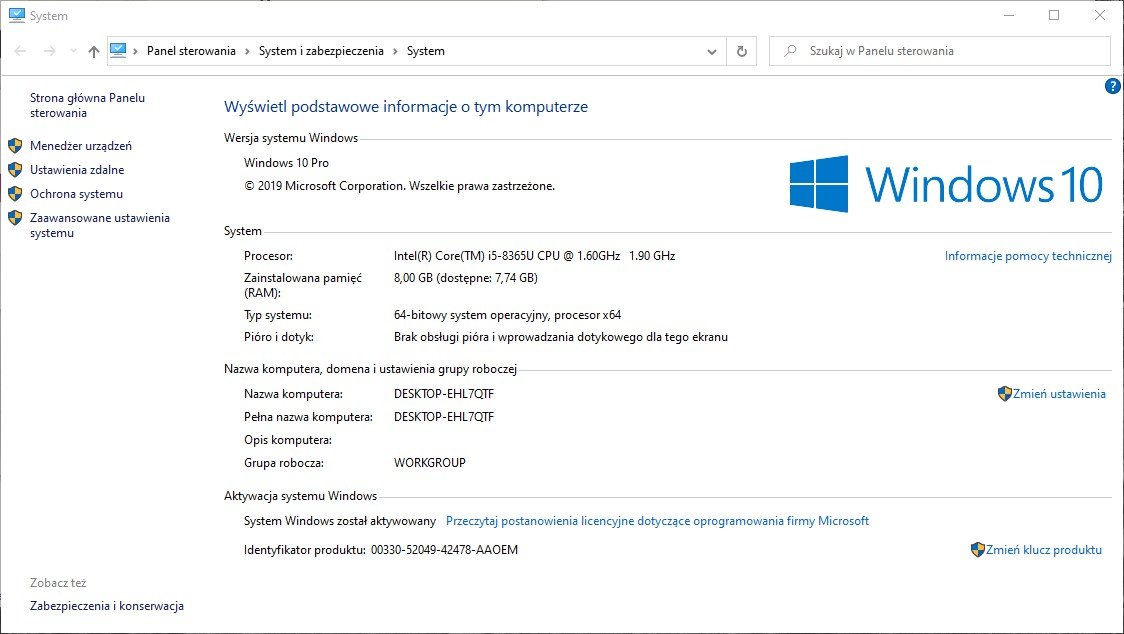Viewport: 1124px width, 634px height.
Task: Click shield icon beside Zaawansowane ustawienia systemu
Action: pyautogui.click(x=15, y=218)
